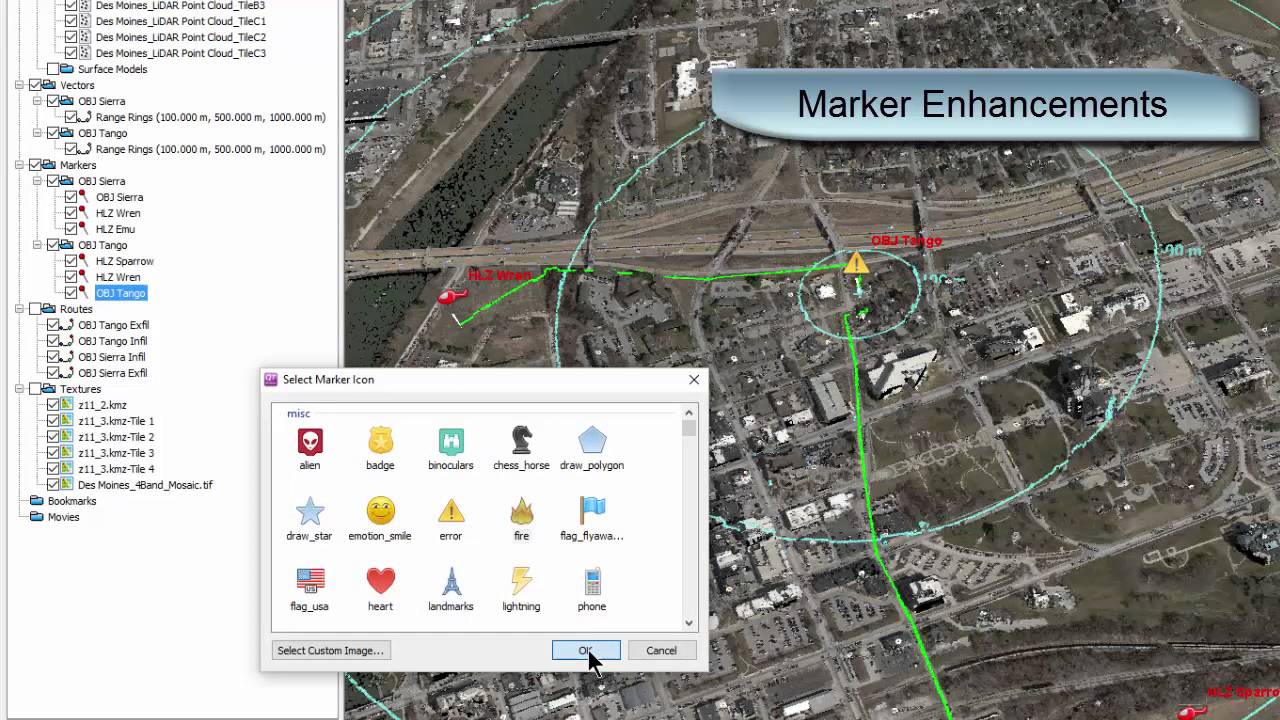Collapse the Textures tree node

coord(19,389)
